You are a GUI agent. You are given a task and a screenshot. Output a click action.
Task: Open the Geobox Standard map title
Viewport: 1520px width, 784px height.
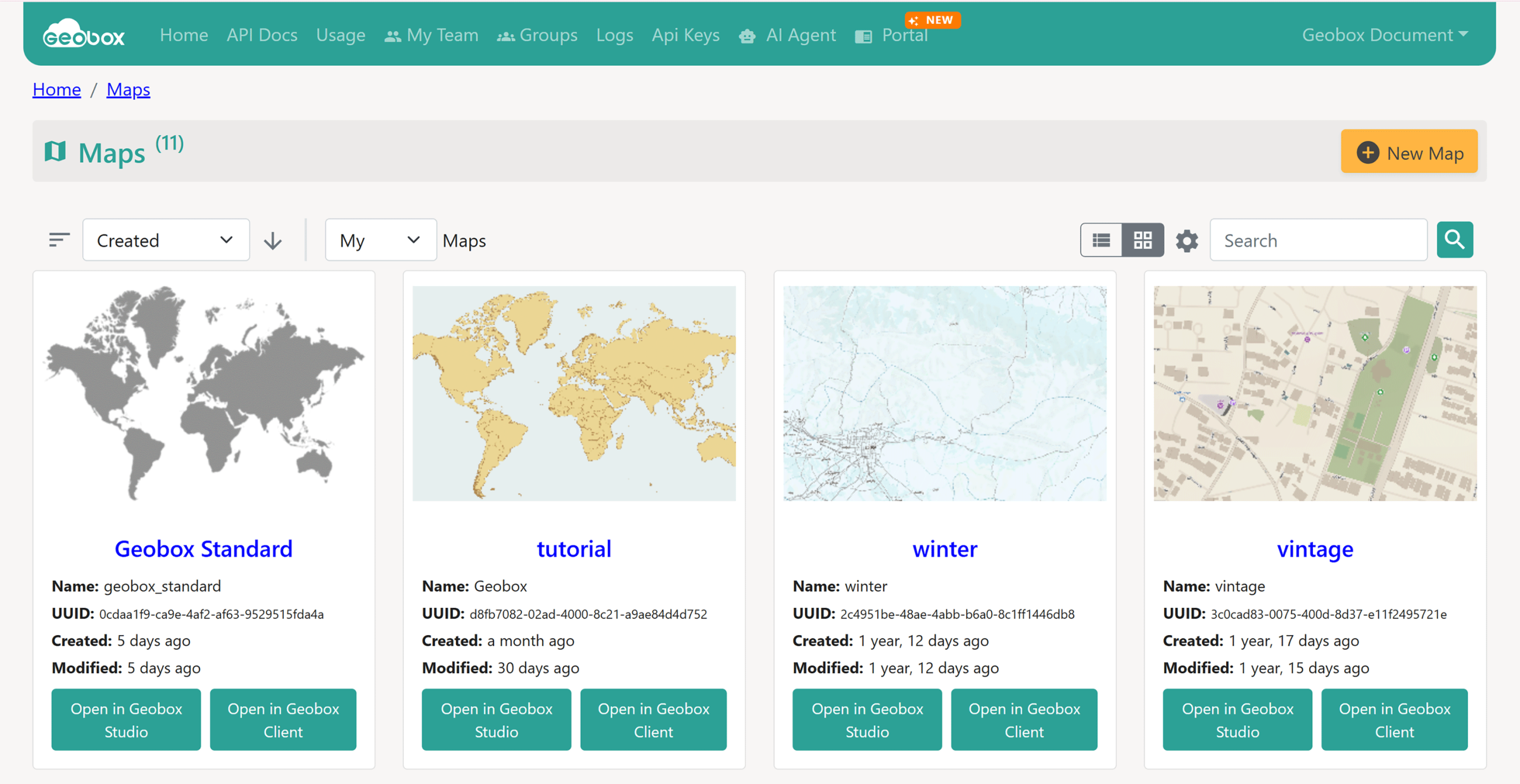pyautogui.click(x=204, y=549)
